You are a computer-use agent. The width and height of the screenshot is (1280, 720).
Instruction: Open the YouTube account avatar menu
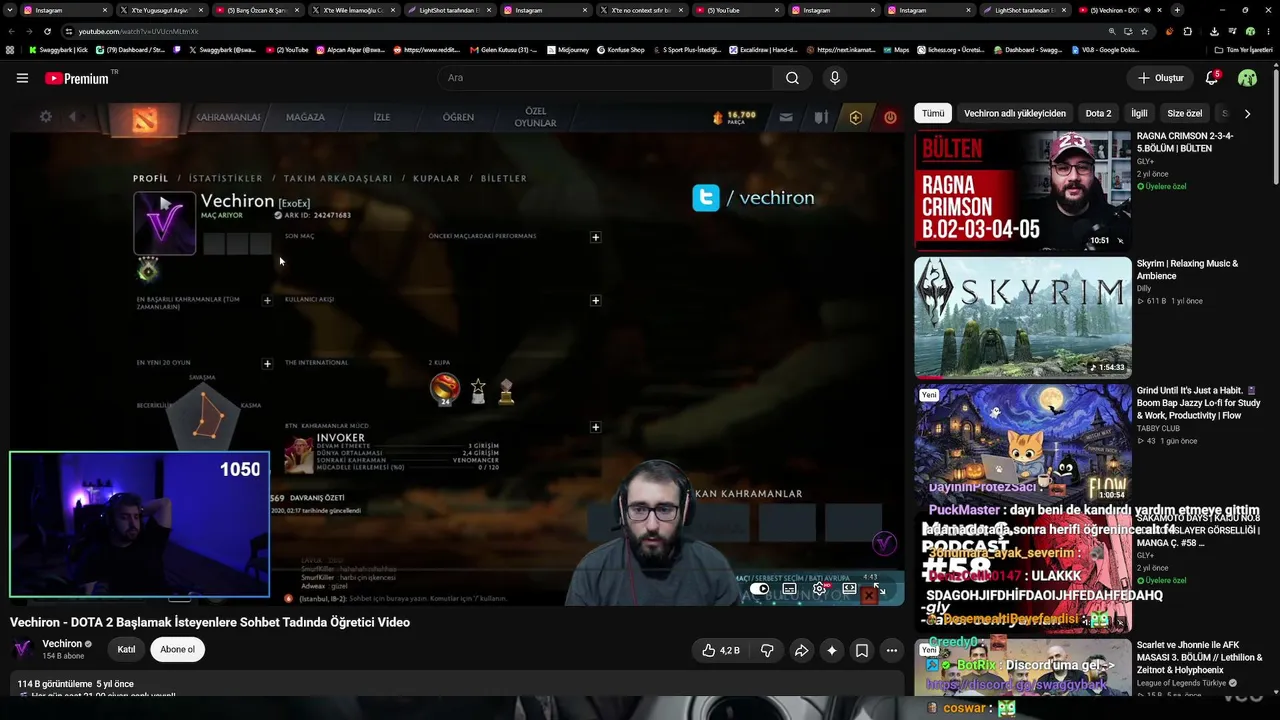[x=1247, y=78]
